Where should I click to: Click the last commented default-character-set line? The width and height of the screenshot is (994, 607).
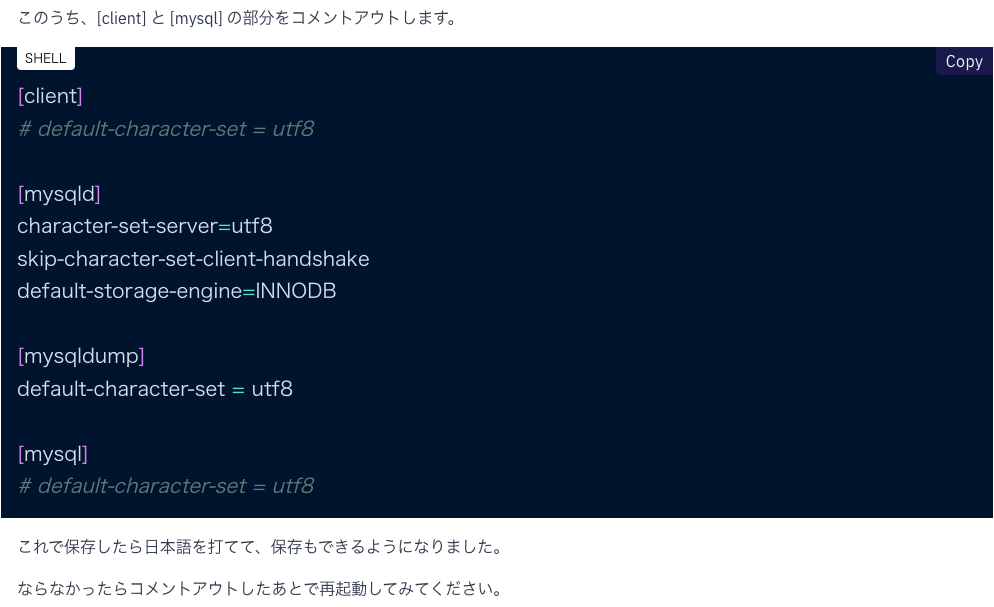[x=166, y=486]
